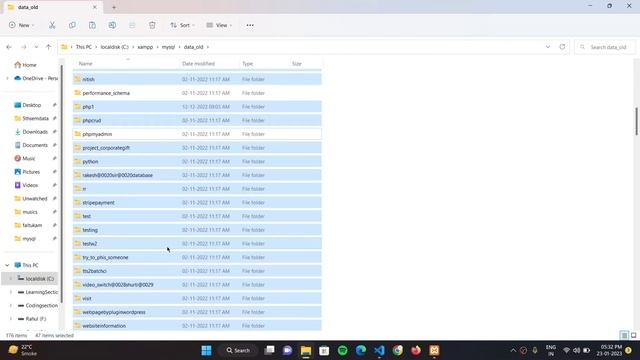Click the Cut icon in toolbar
640x360 pixels.
coord(52,25)
